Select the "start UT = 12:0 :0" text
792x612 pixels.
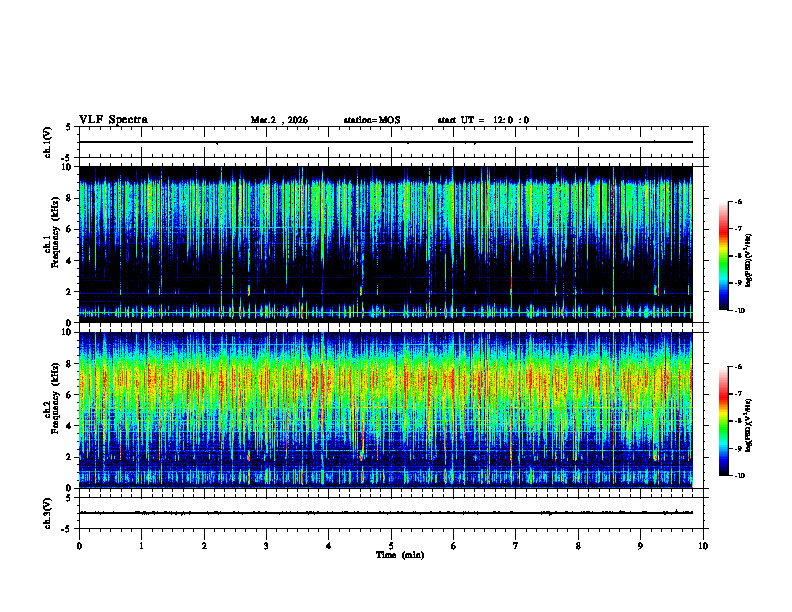click(x=483, y=120)
